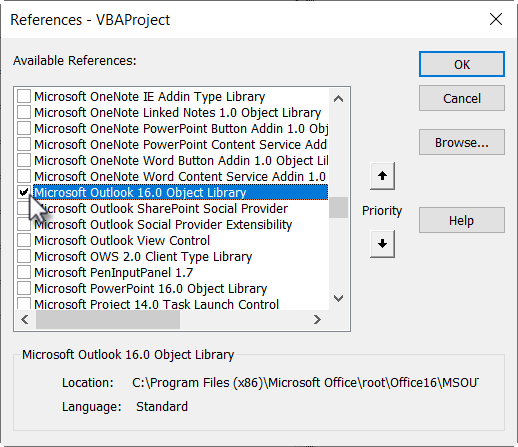Check Microsoft PowerPoint 16.0 Object Library box

24,288
